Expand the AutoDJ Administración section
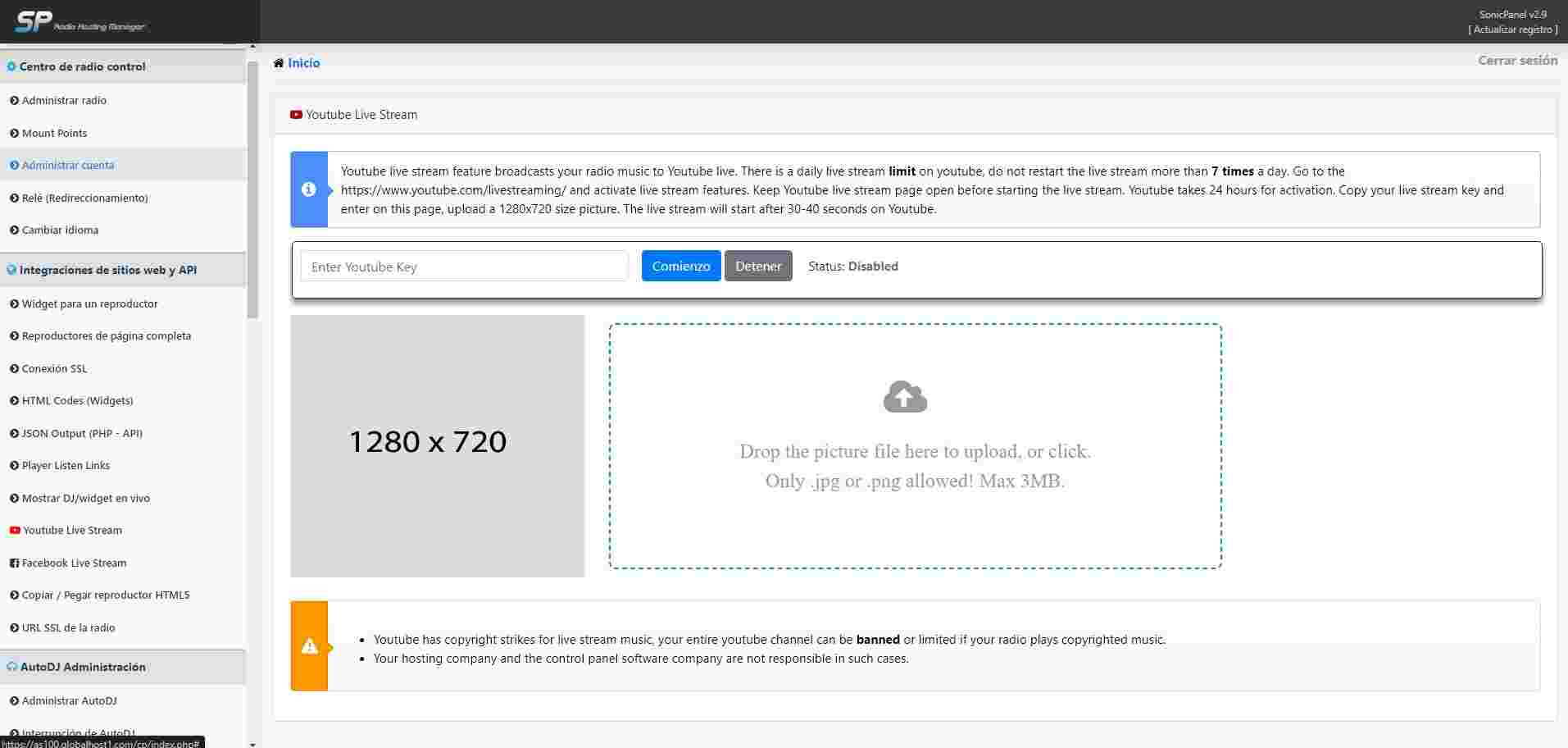1568x748 pixels. [83, 667]
